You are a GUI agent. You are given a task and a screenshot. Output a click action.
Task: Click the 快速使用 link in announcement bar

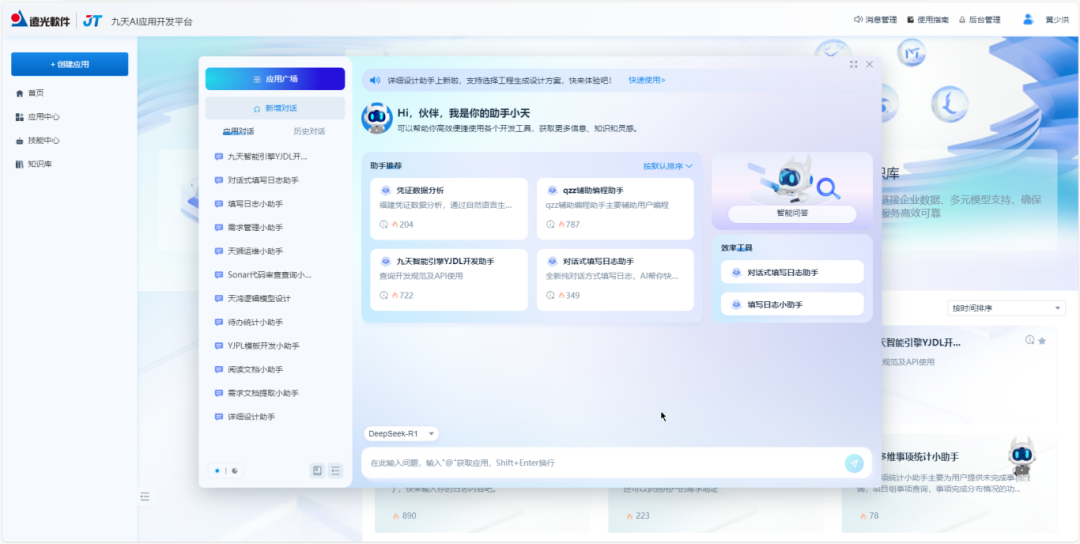click(x=646, y=80)
